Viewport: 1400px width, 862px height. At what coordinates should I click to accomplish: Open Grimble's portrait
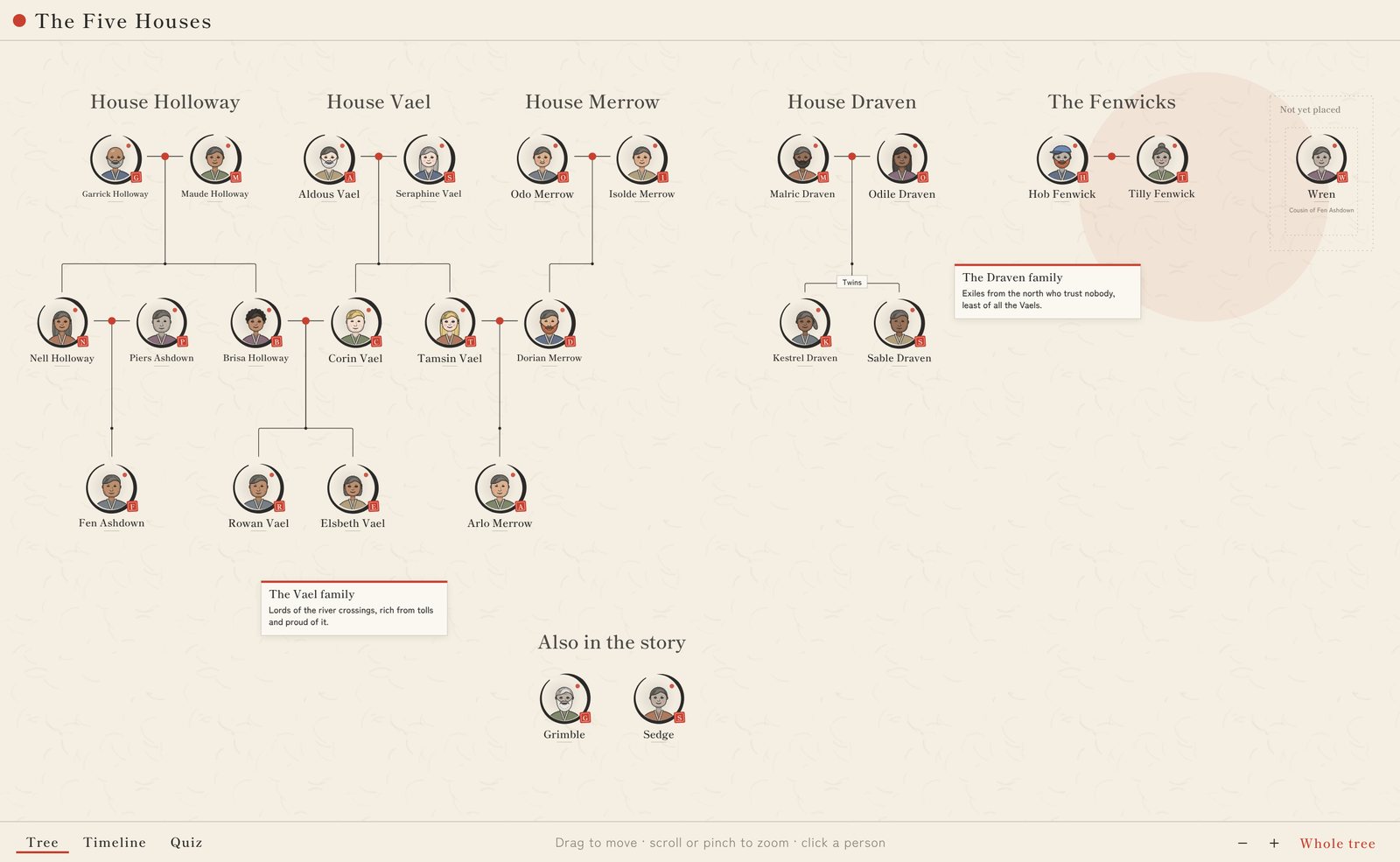click(x=565, y=698)
